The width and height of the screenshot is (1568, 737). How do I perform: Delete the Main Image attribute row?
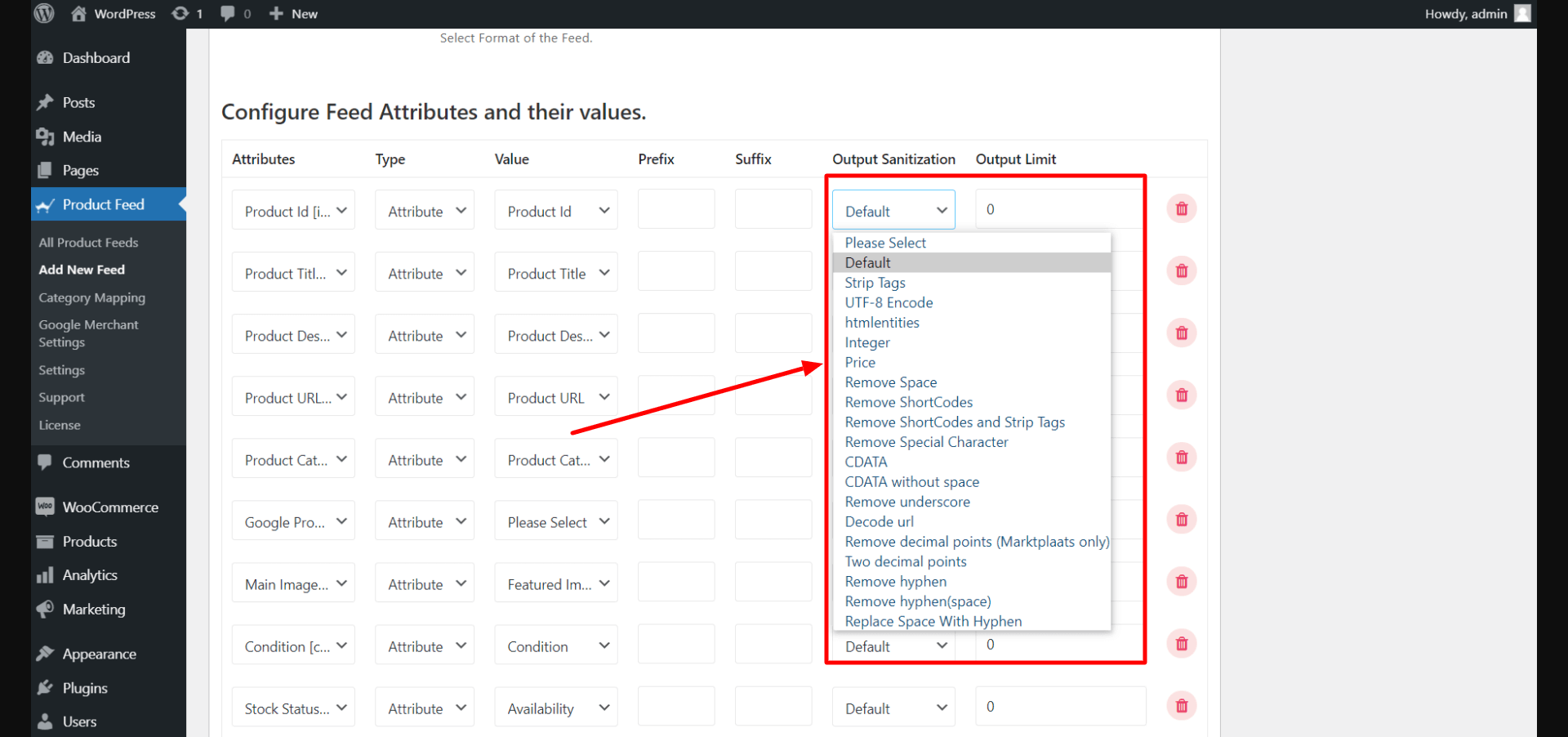coord(1182,582)
